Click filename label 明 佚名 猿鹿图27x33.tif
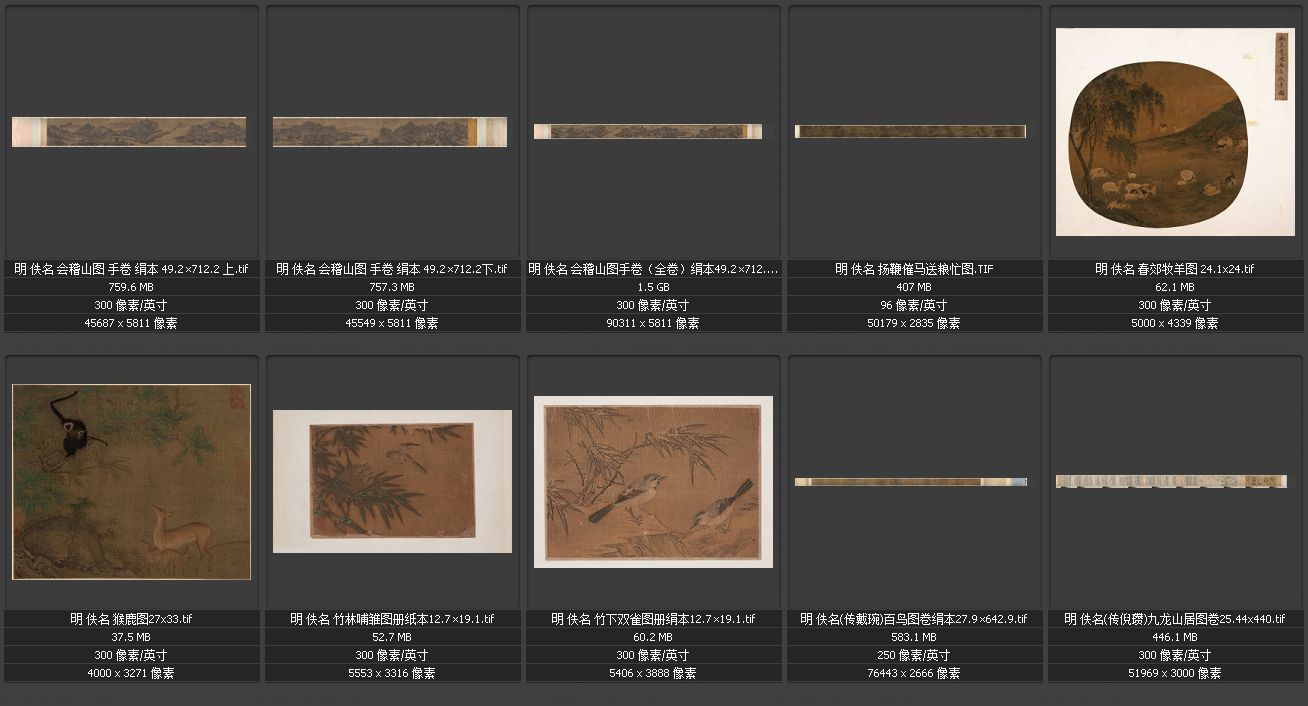Screen dimensions: 1308x706 click(131, 619)
